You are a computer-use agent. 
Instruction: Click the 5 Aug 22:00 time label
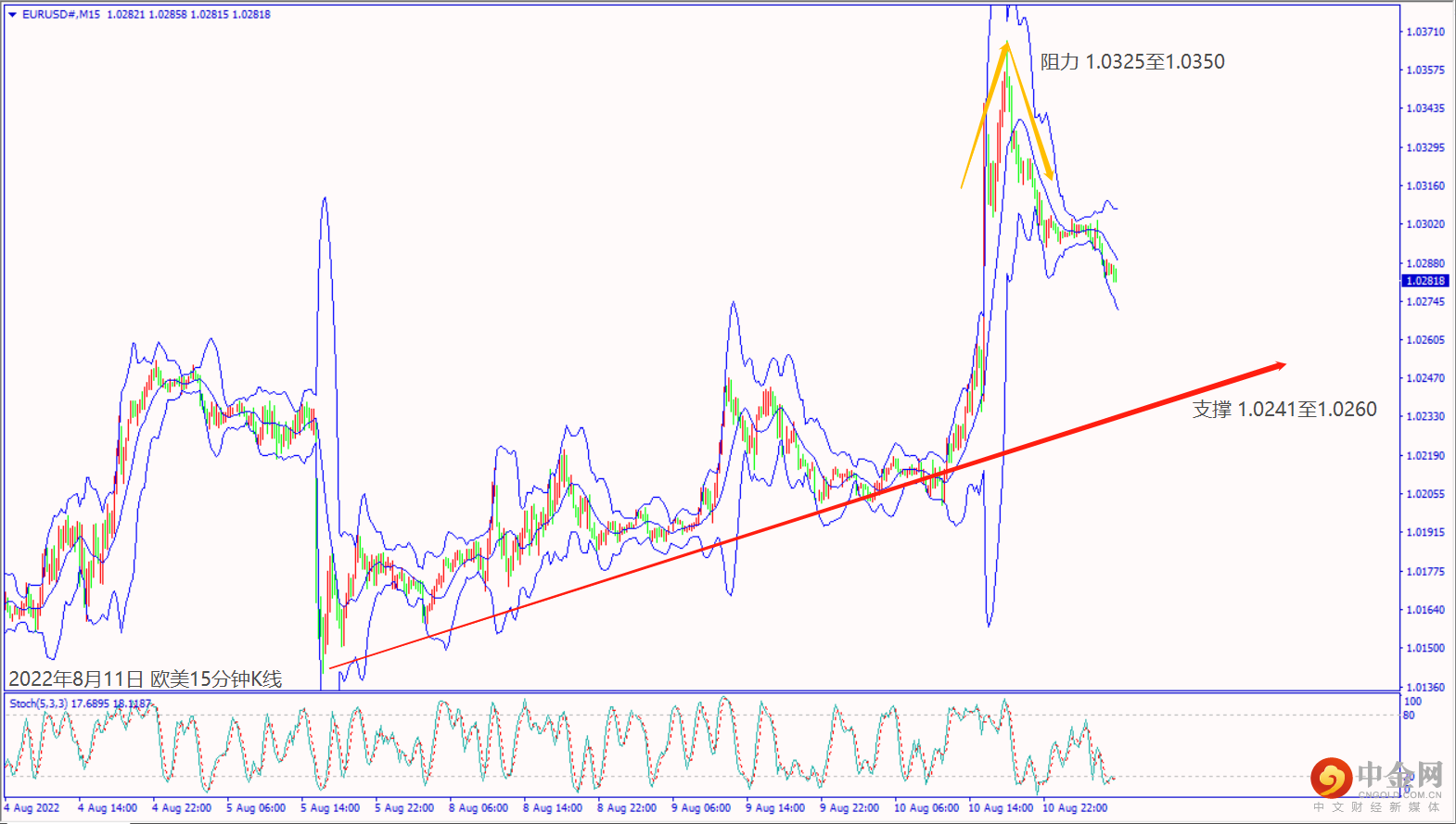[x=404, y=808]
